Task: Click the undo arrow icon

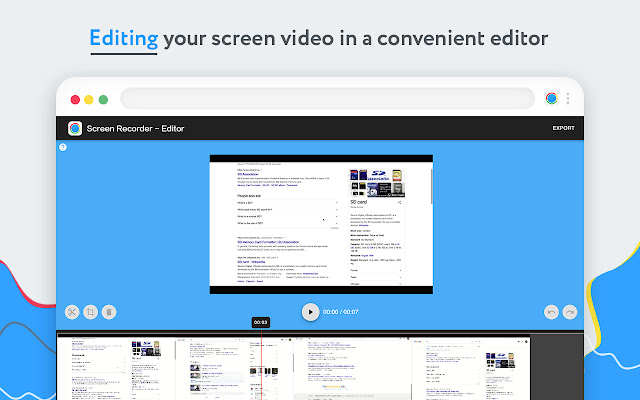Action: tap(551, 312)
